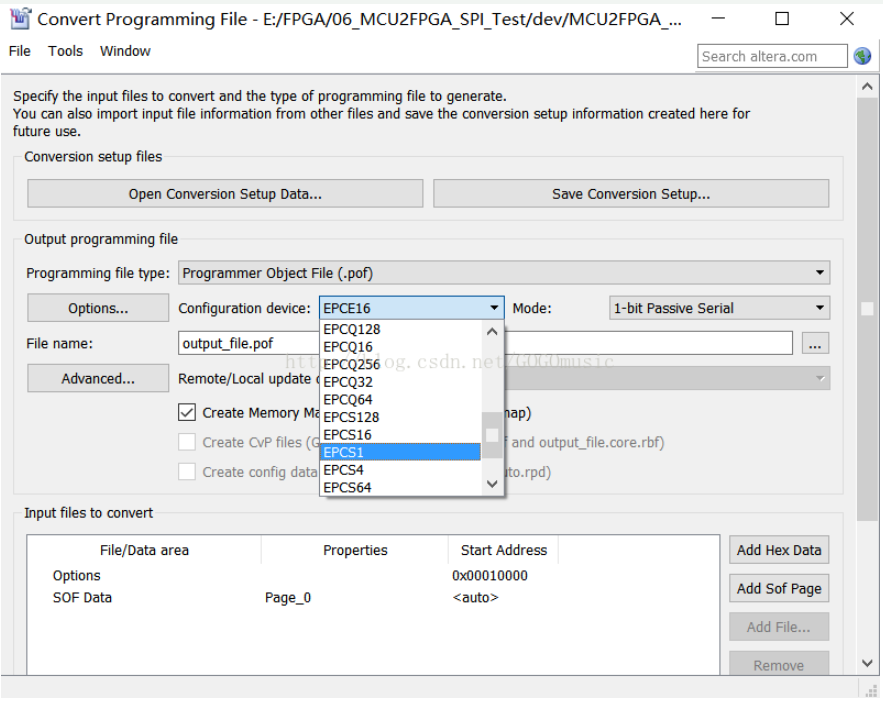The width and height of the screenshot is (883, 701).
Task: Open the File menu
Action: [x=20, y=51]
